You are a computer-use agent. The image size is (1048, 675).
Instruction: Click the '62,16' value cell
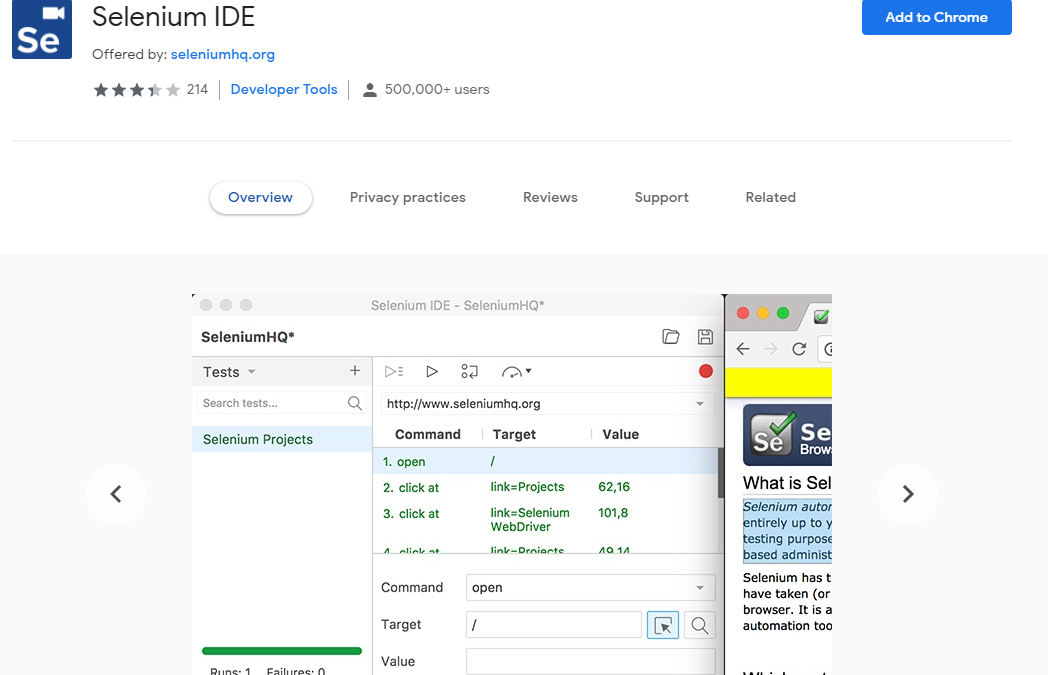click(614, 487)
